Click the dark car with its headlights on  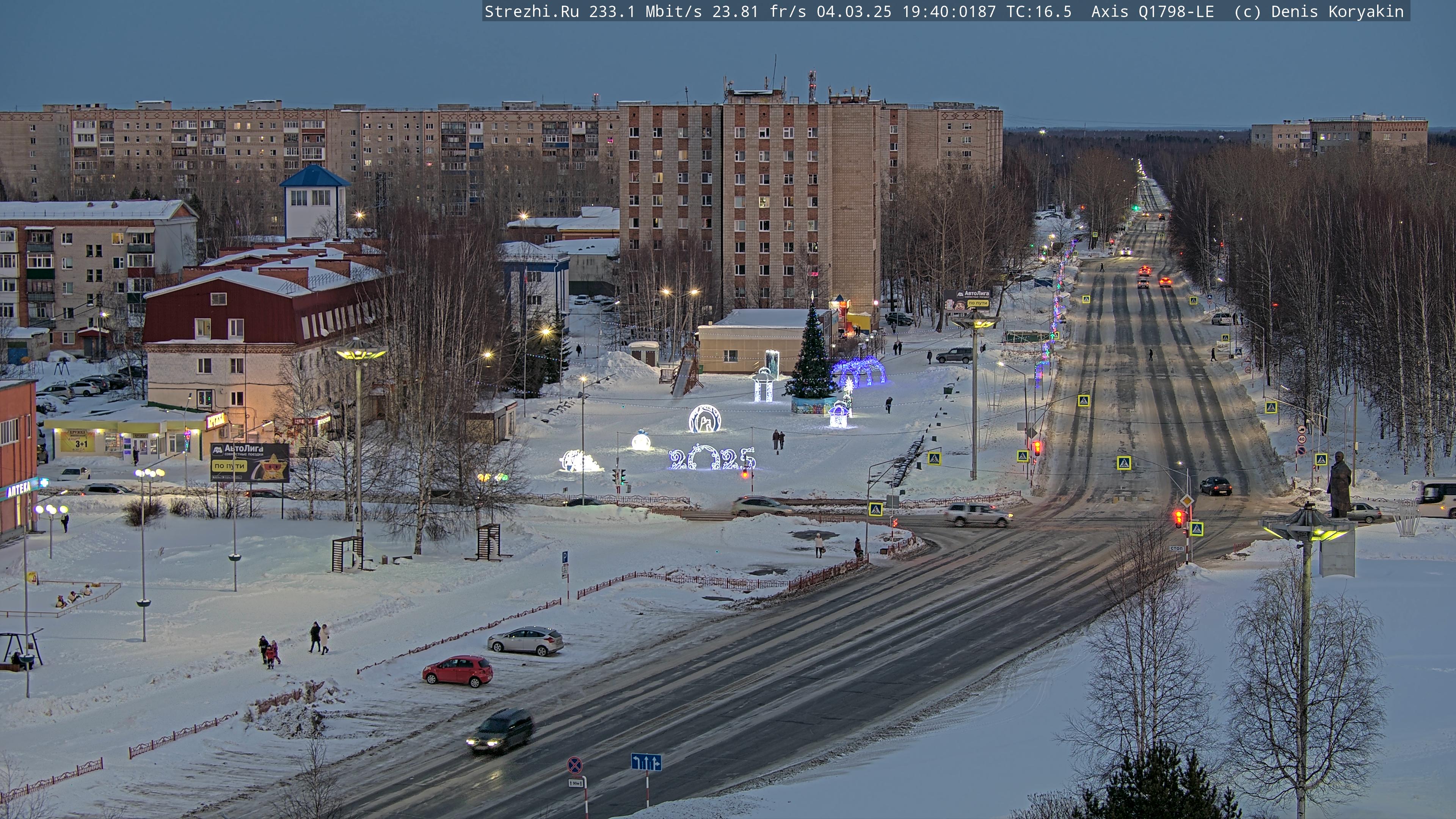(x=500, y=731)
